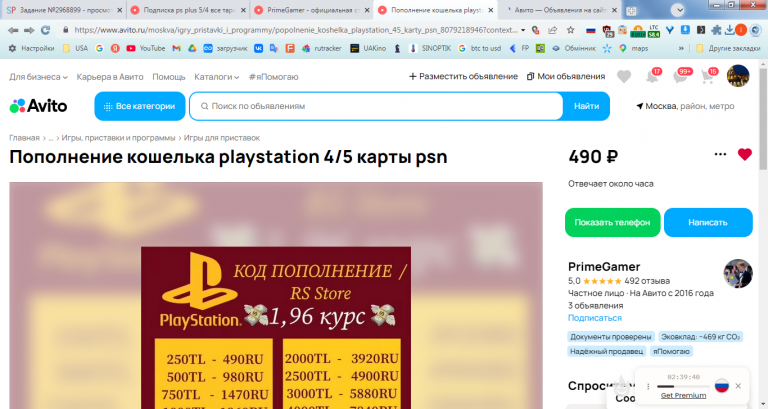The width and height of the screenshot is (768, 409).
Task: Switch to the Задание №2968899 tab
Action: pos(63,10)
